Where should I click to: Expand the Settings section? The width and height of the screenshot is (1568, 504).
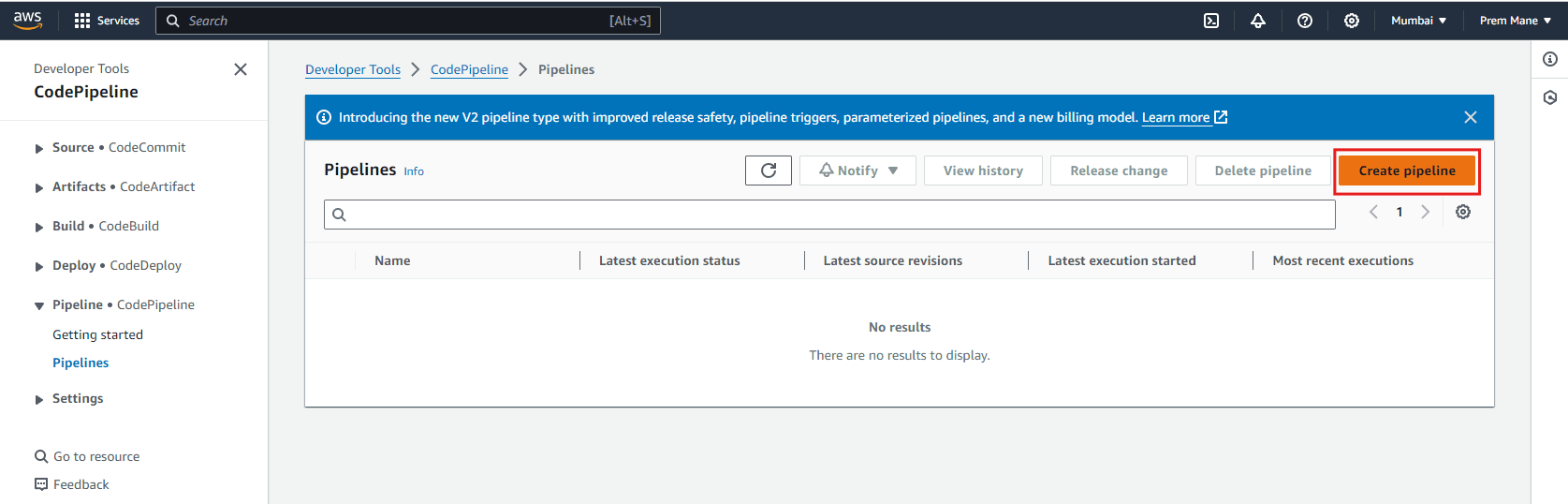pos(39,399)
